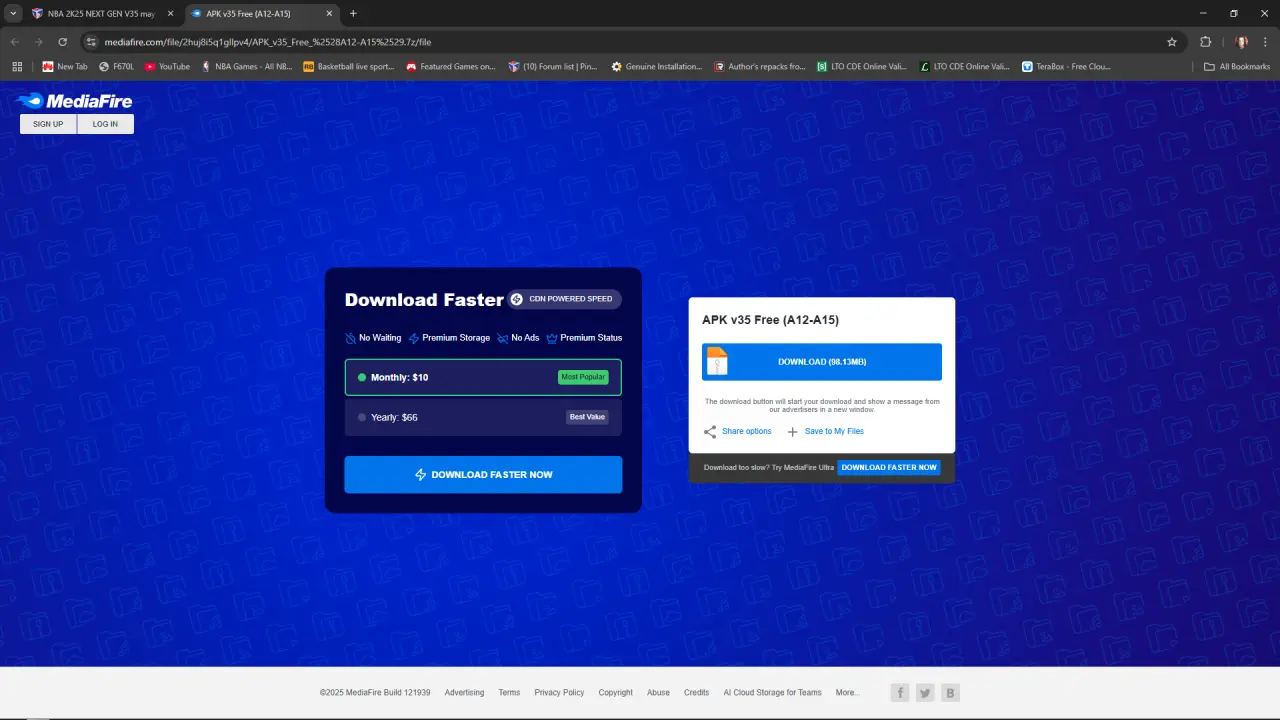The height and width of the screenshot is (720, 1280).
Task: Click the Save to My Files link
Action: tap(834, 432)
